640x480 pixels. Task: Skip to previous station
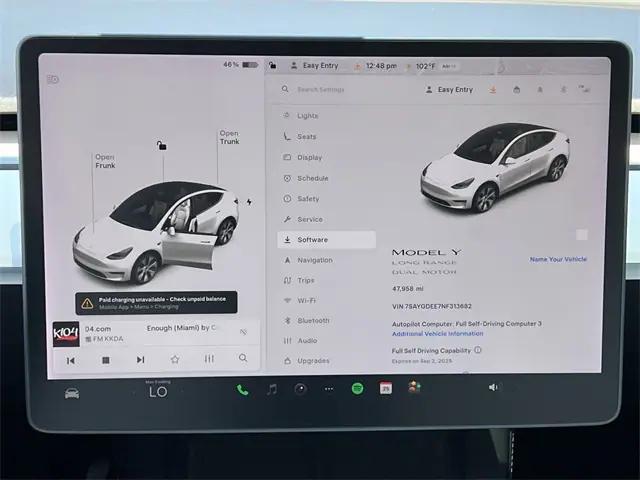71,360
